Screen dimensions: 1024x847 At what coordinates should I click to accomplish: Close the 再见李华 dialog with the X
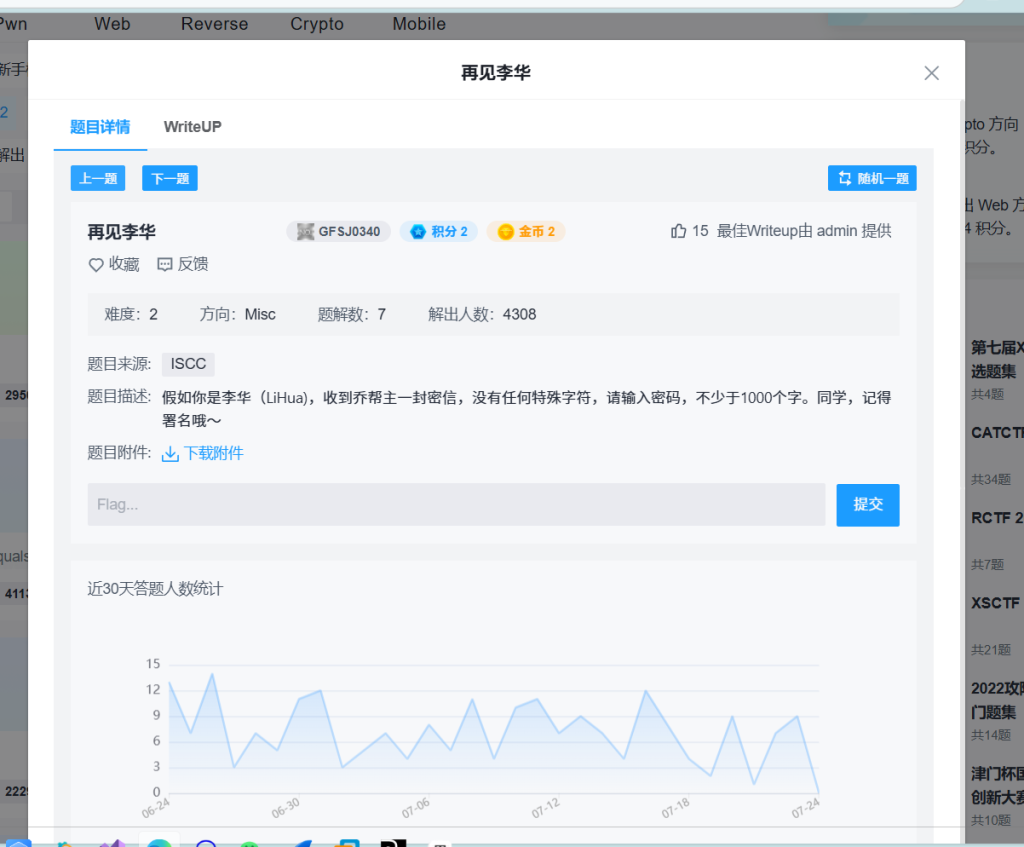pyautogui.click(x=932, y=73)
